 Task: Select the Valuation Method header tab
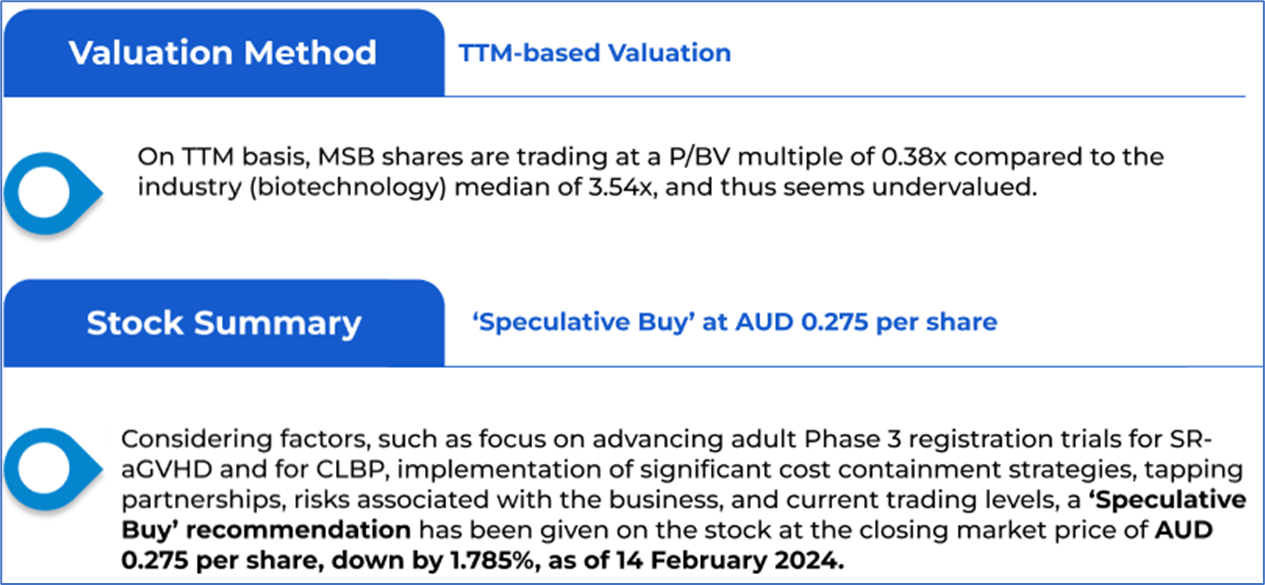click(x=222, y=53)
